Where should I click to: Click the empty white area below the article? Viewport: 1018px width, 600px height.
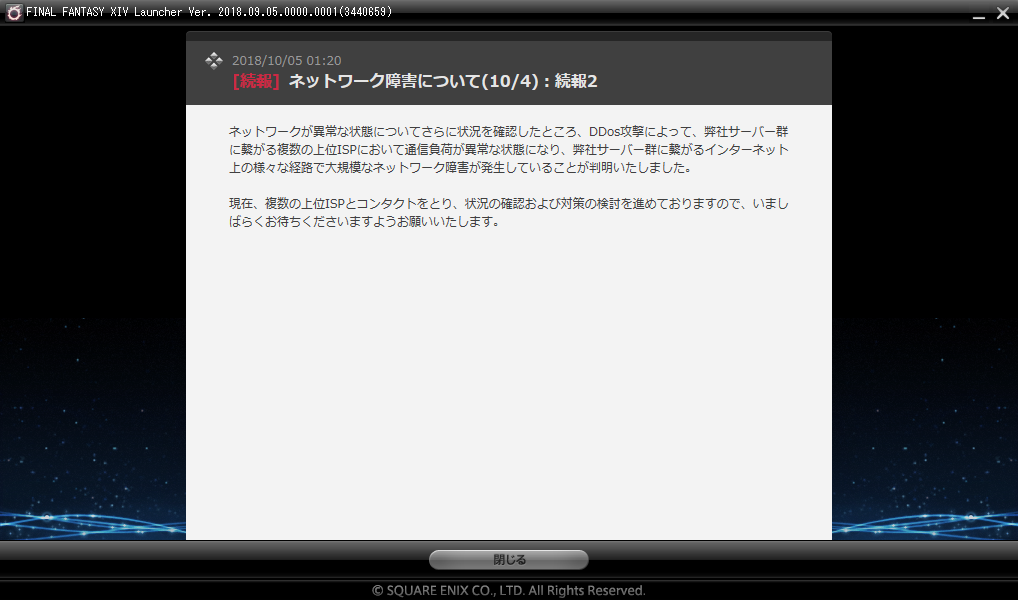click(x=508, y=400)
